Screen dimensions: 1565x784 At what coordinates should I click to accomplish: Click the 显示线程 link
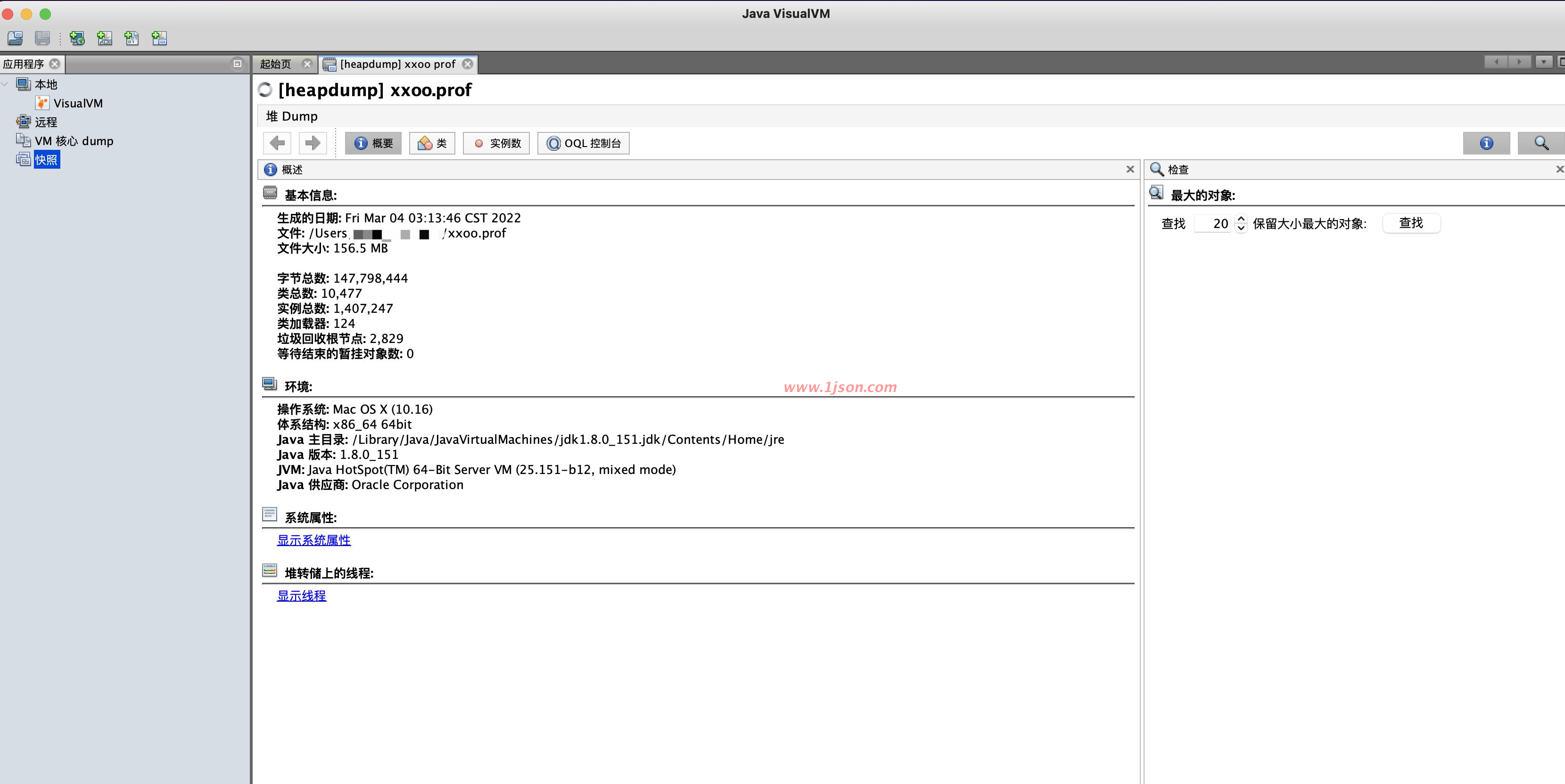click(x=301, y=596)
